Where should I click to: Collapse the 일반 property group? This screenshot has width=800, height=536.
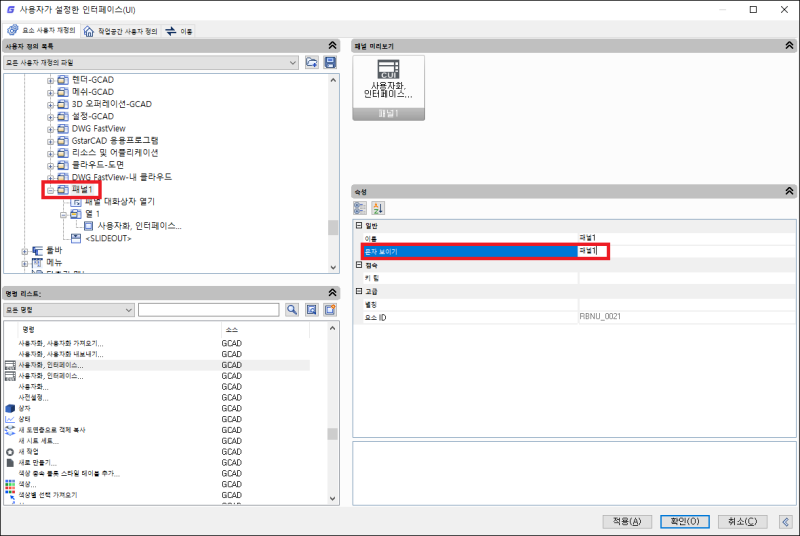pos(359,225)
